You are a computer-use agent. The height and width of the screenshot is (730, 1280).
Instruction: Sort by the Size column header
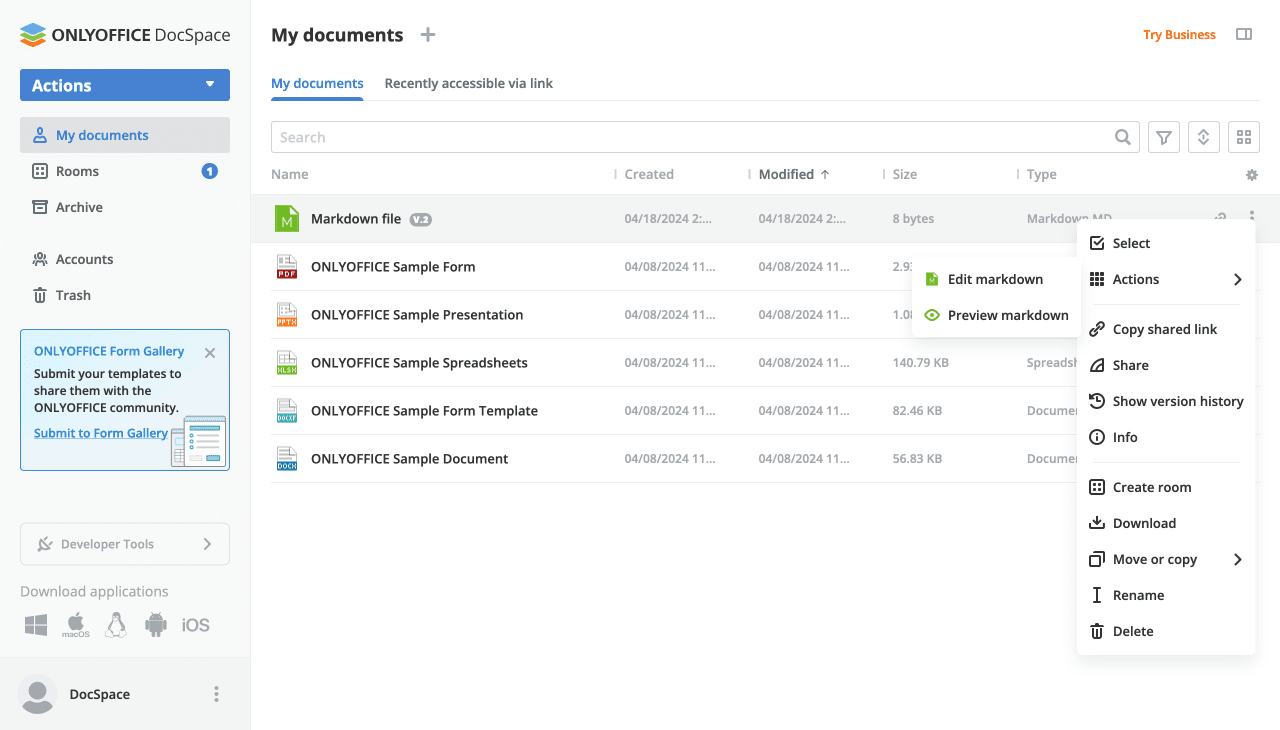pyautogui.click(x=905, y=174)
